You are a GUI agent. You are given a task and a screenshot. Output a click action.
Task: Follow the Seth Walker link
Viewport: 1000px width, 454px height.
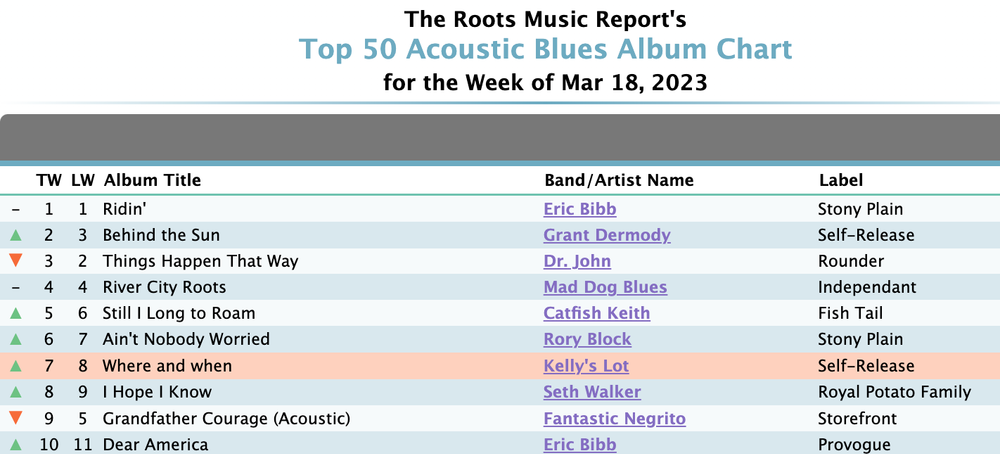(592, 392)
